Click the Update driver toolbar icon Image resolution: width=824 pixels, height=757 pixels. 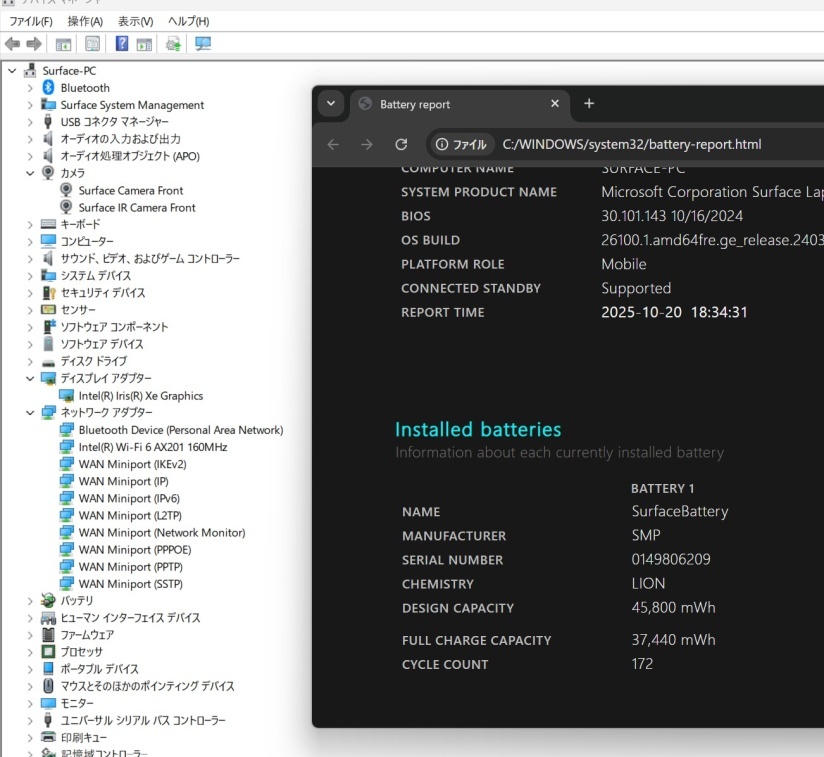tap(173, 44)
